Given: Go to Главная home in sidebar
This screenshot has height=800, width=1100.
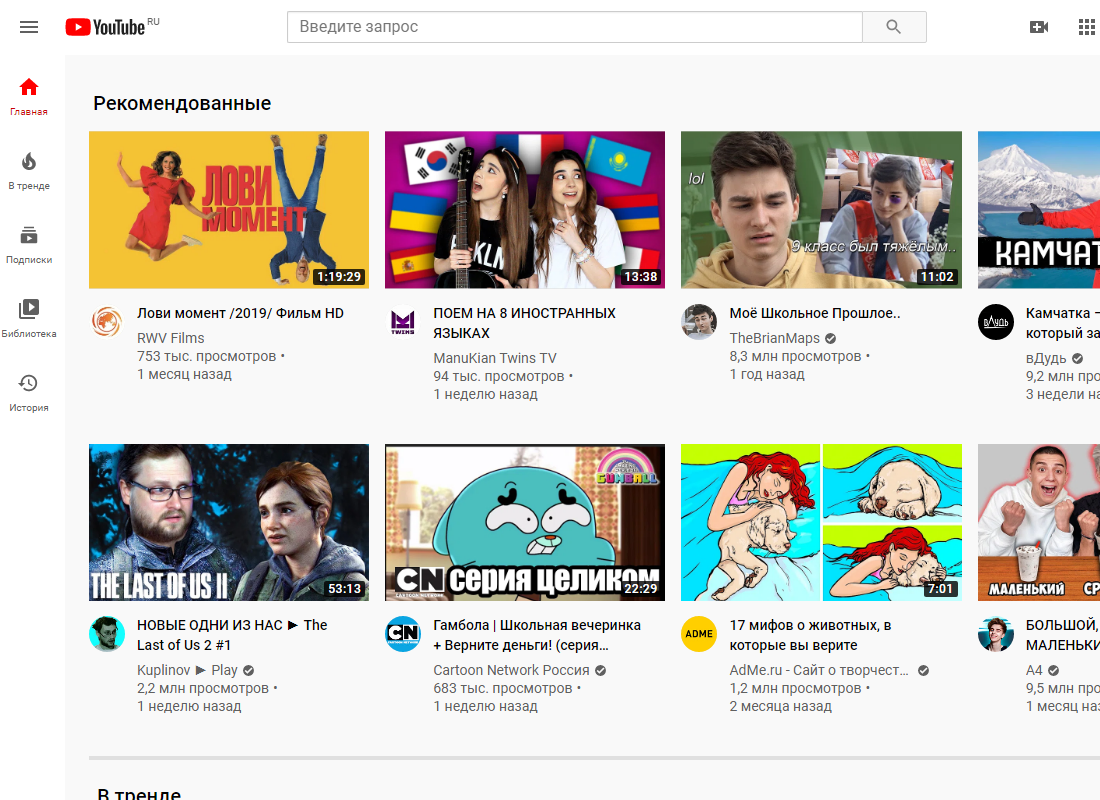Looking at the screenshot, I should [x=29, y=97].
